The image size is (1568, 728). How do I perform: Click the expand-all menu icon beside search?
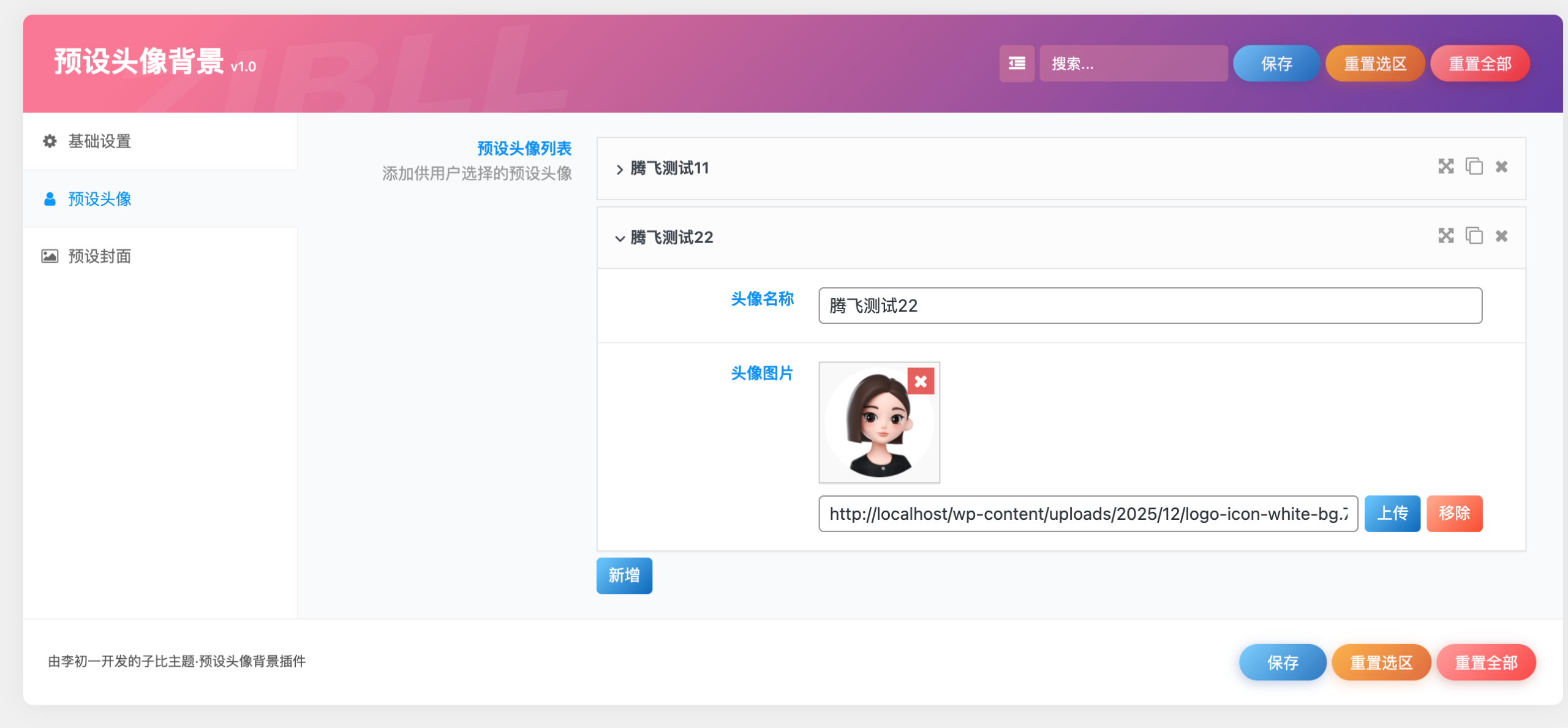click(1017, 63)
